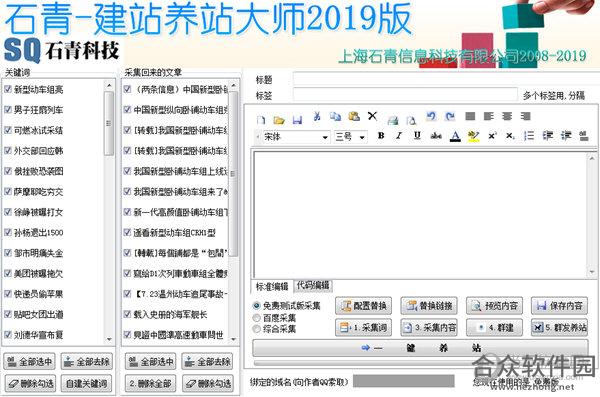Click the Print preview icon
The image size is (600, 397).
coord(411,120)
